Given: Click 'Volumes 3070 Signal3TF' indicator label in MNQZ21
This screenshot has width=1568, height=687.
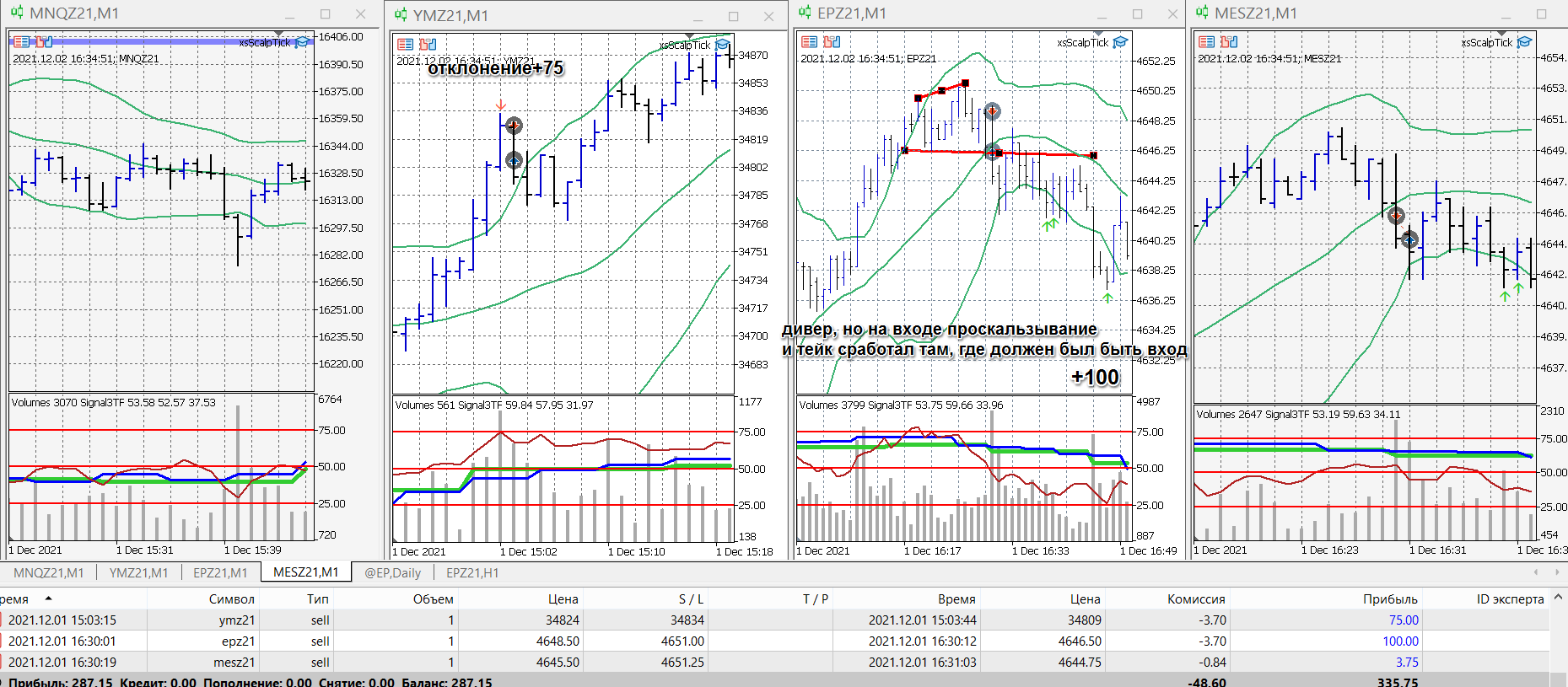Looking at the screenshot, I should 113,402.
